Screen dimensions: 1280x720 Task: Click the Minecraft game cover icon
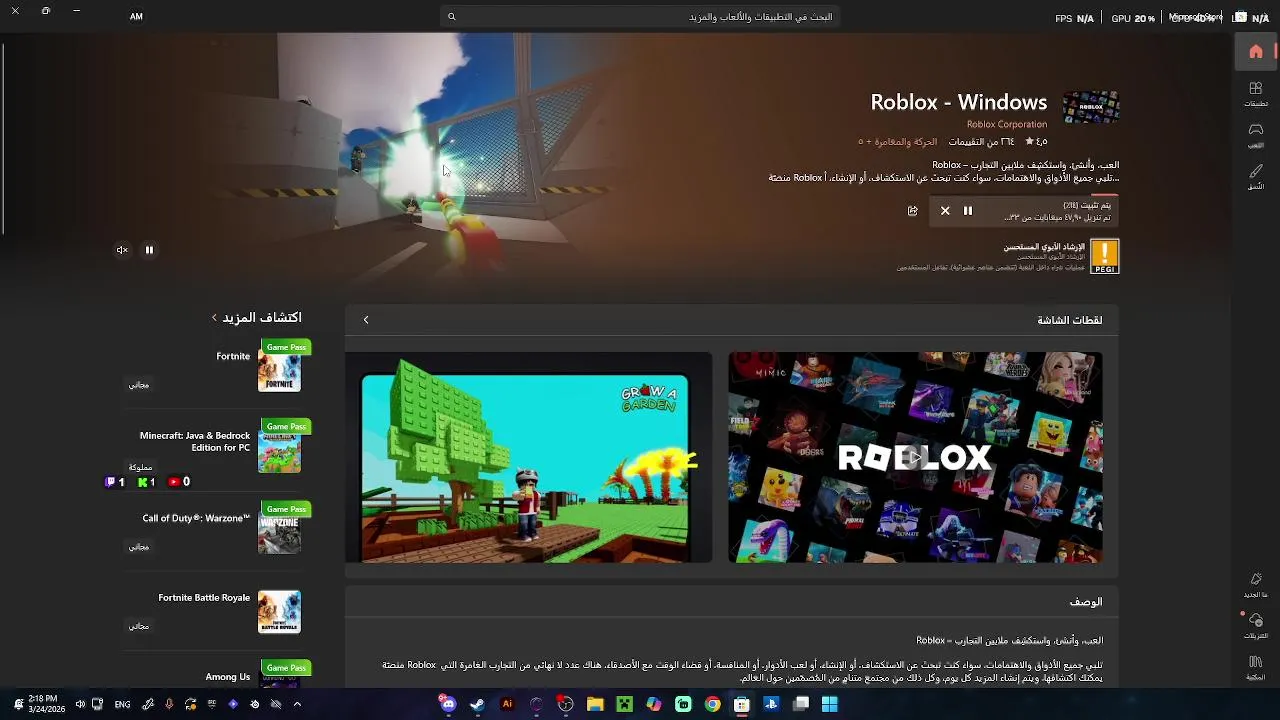click(x=279, y=452)
